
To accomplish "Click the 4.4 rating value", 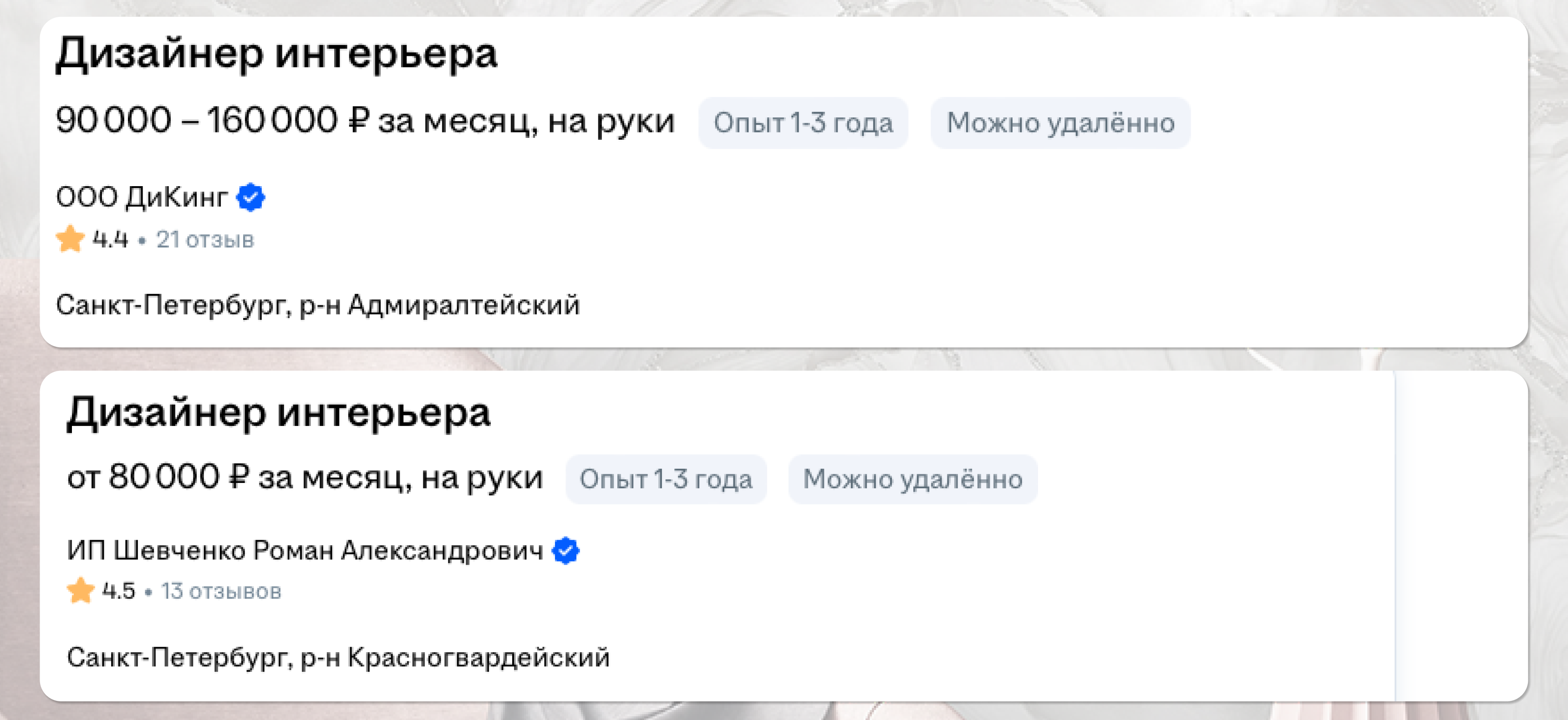I will [x=111, y=240].
